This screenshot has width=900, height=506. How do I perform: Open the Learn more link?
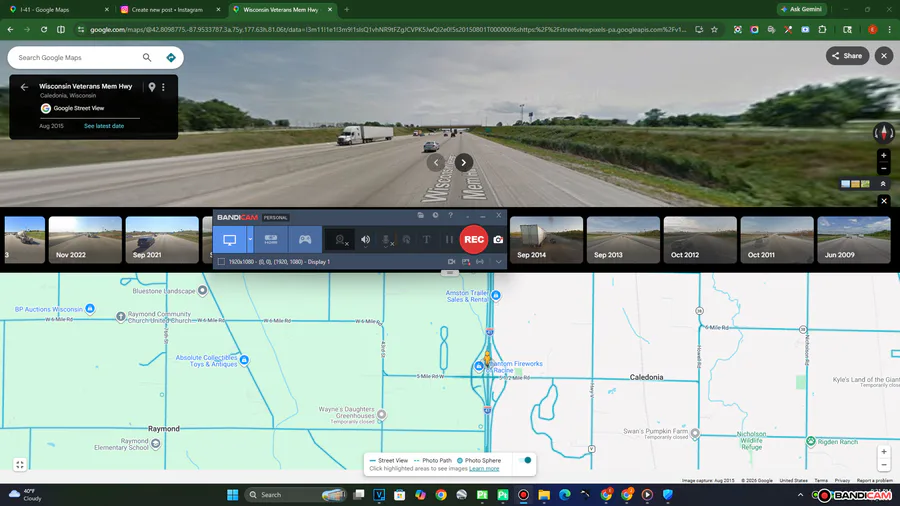[x=484, y=469]
